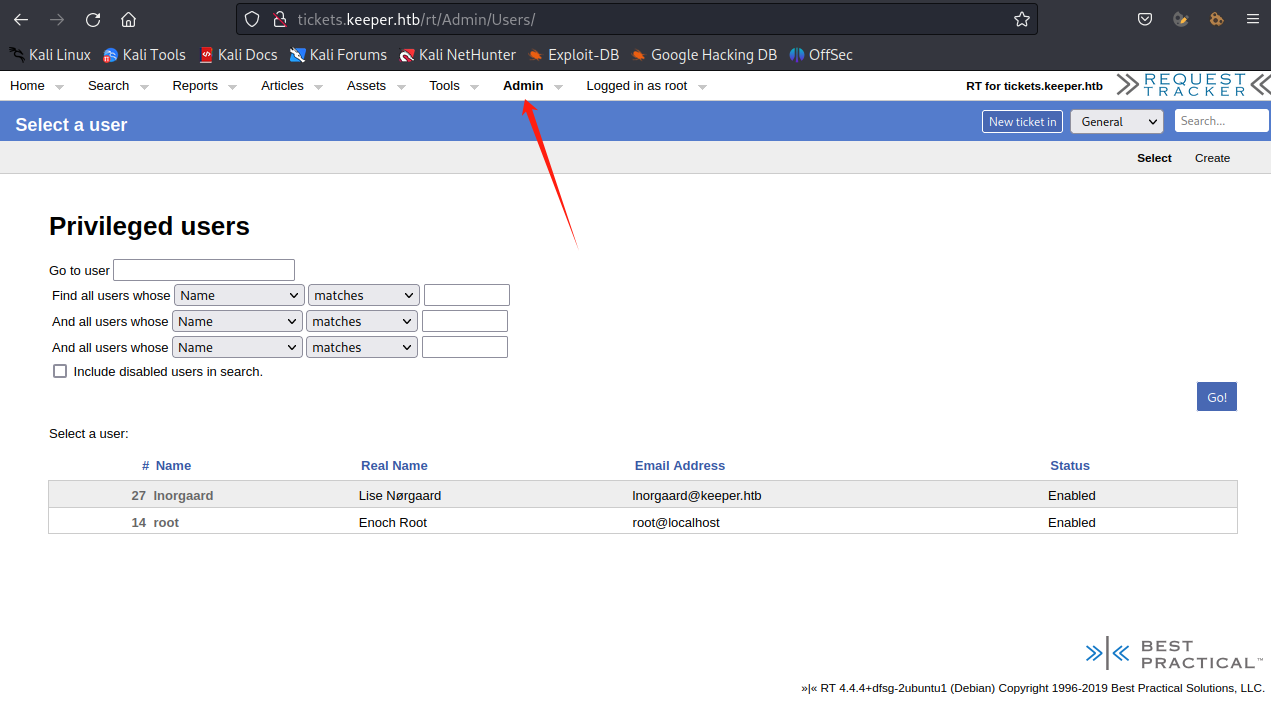
Task: Open the Logged in as root menu
Action: (637, 86)
